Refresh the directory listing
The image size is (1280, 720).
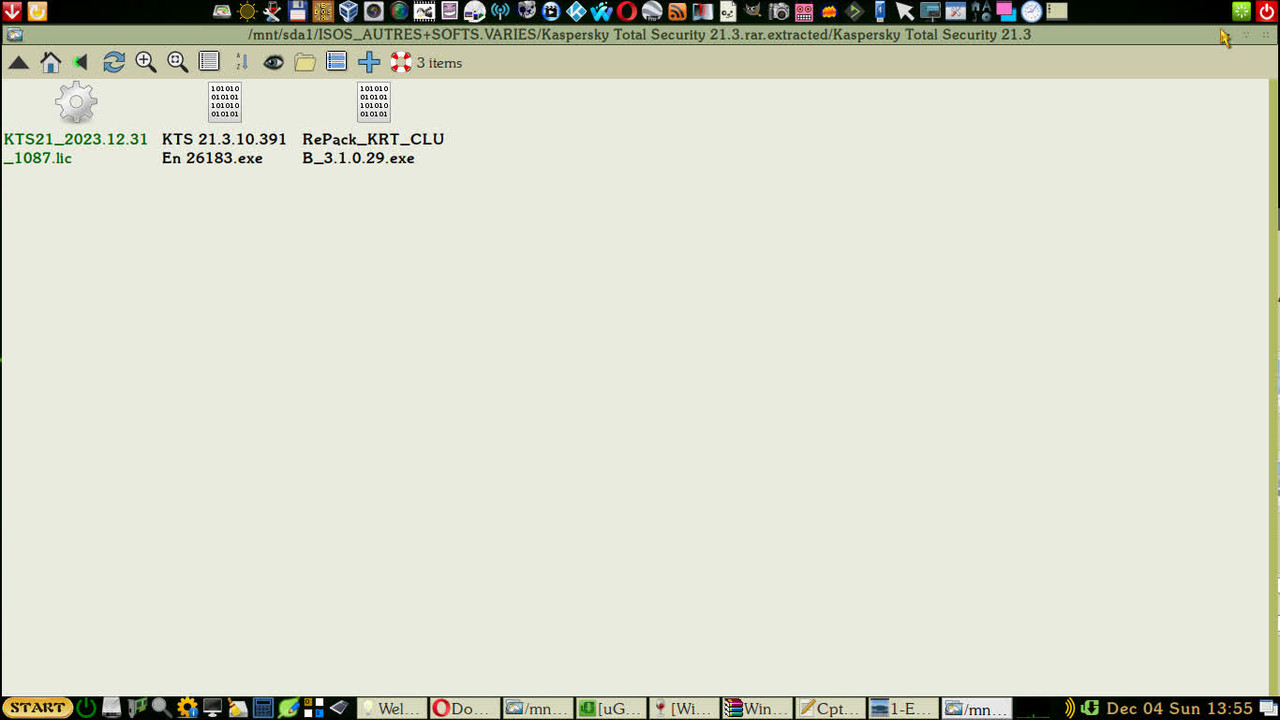[114, 62]
